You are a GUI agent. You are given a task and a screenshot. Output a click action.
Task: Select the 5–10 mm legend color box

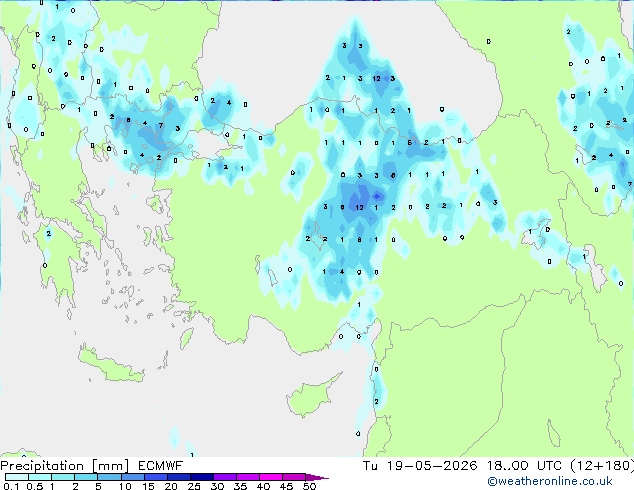pos(109,477)
